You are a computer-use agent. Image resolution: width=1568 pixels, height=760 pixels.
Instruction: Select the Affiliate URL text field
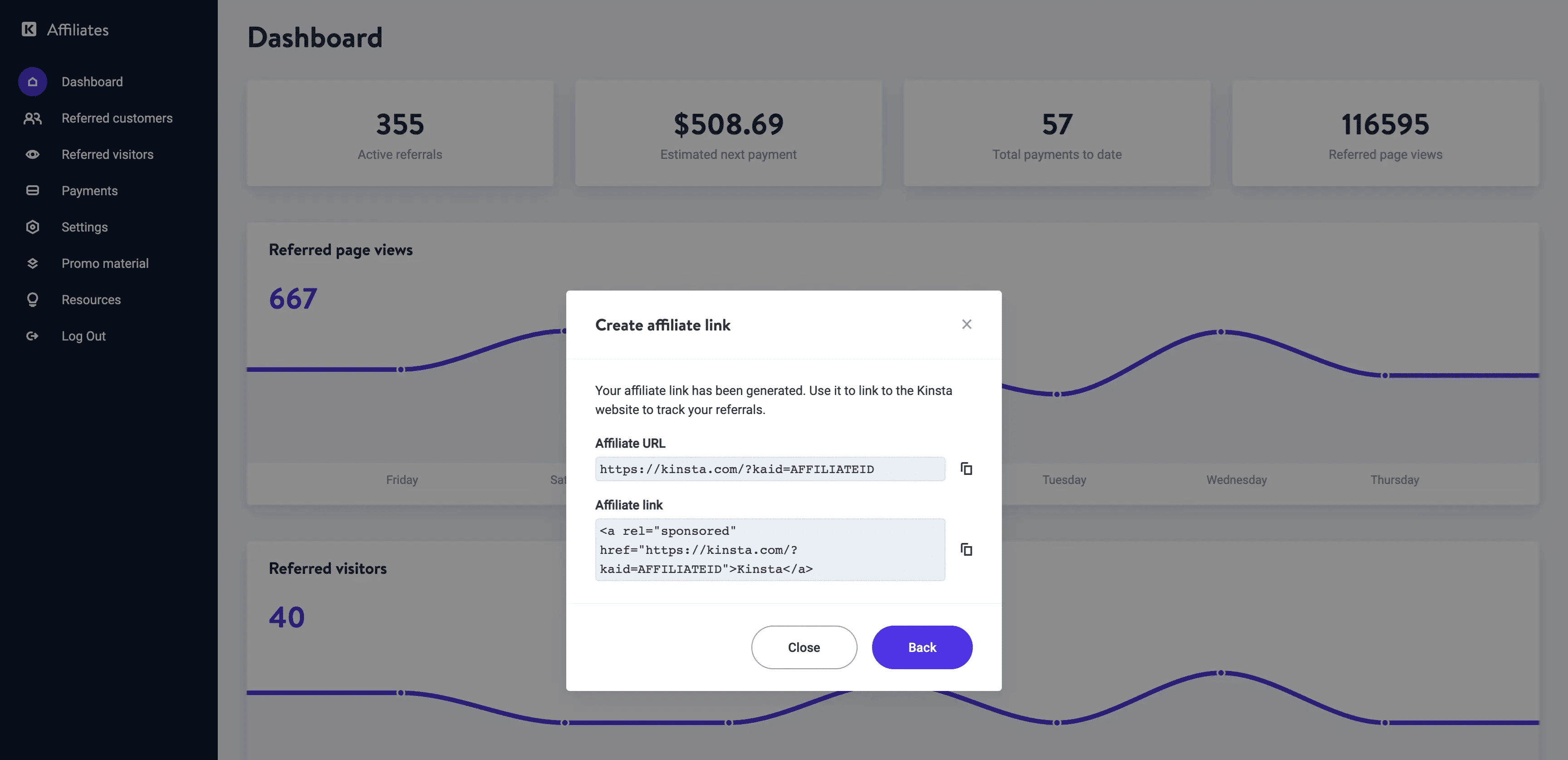pyautogui.click(x=770, y=468)
